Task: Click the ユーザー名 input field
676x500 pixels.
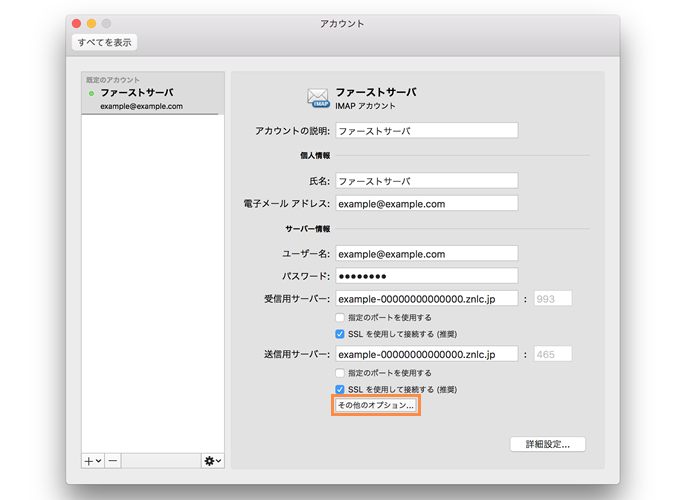Action: click(x=426, y=254)
